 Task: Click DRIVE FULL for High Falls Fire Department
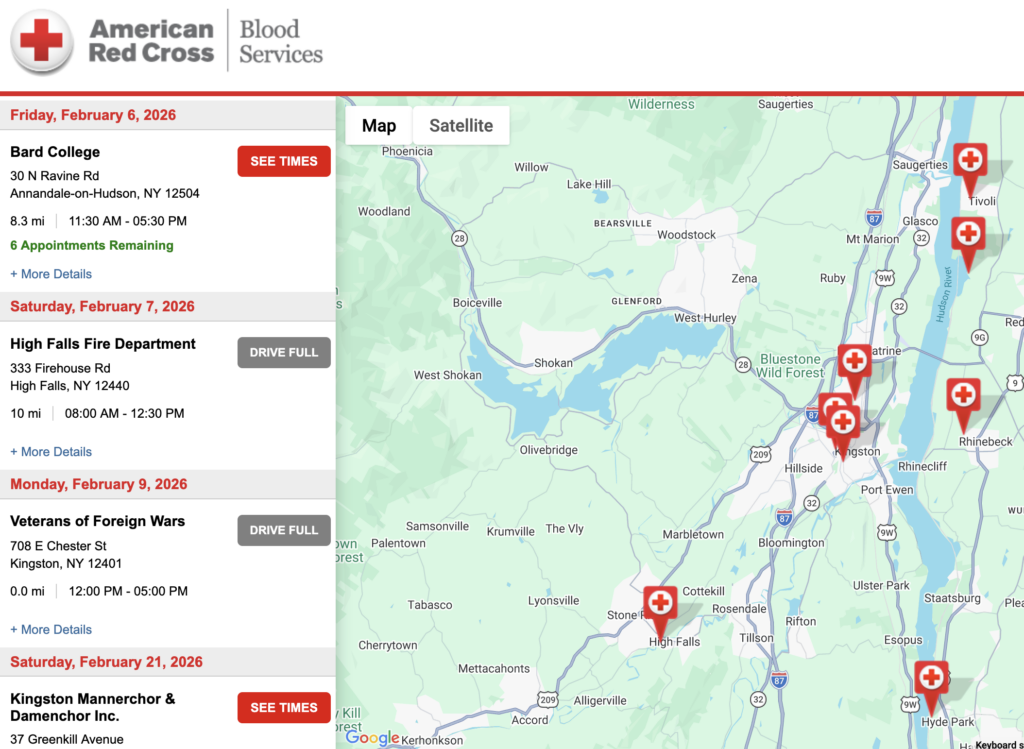pyautogui.click(x=283, y=352)
